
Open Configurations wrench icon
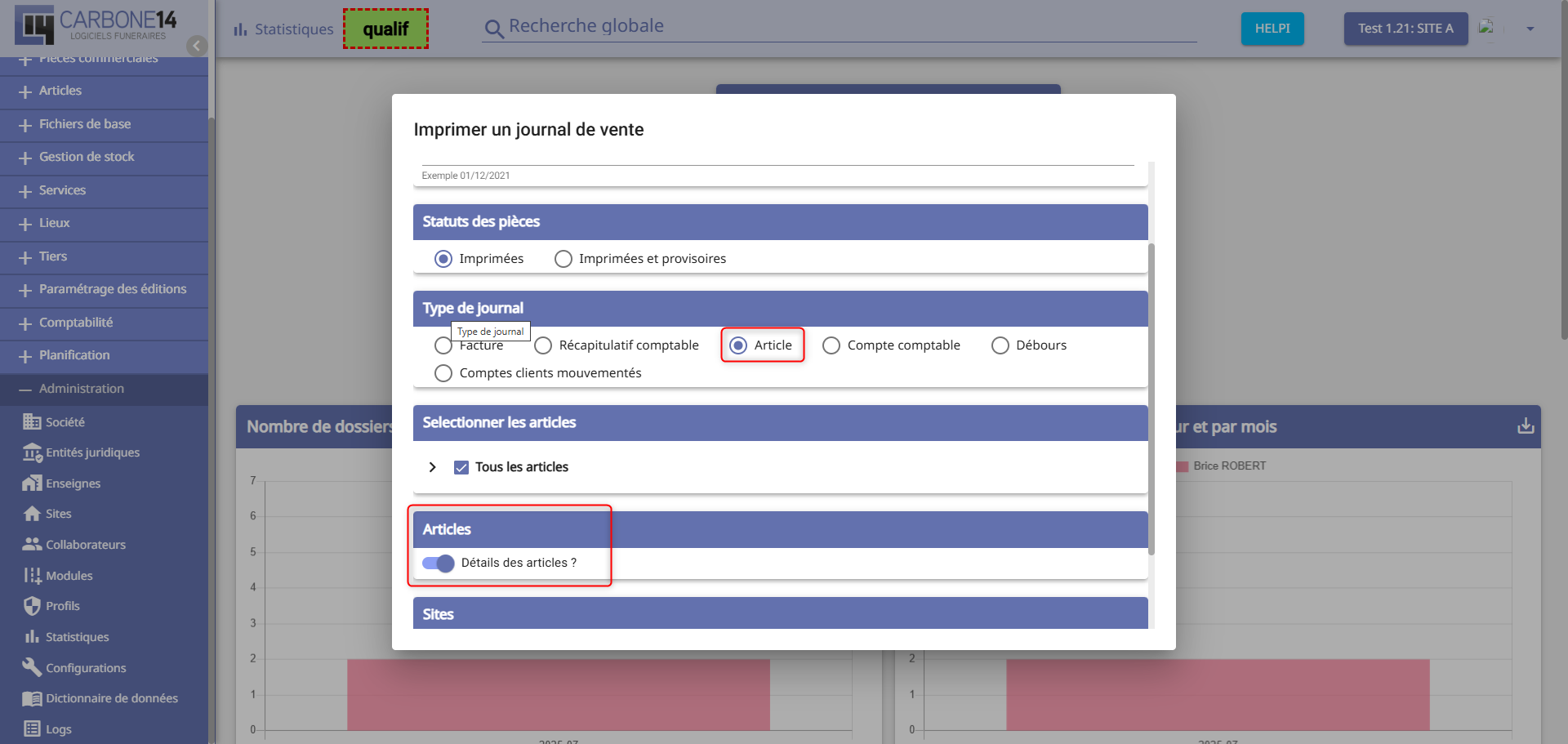(32, 668)
